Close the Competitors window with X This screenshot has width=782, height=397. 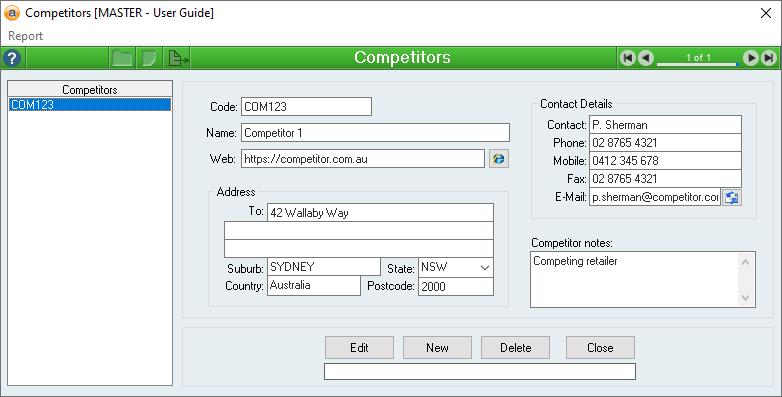click(766, 13)
